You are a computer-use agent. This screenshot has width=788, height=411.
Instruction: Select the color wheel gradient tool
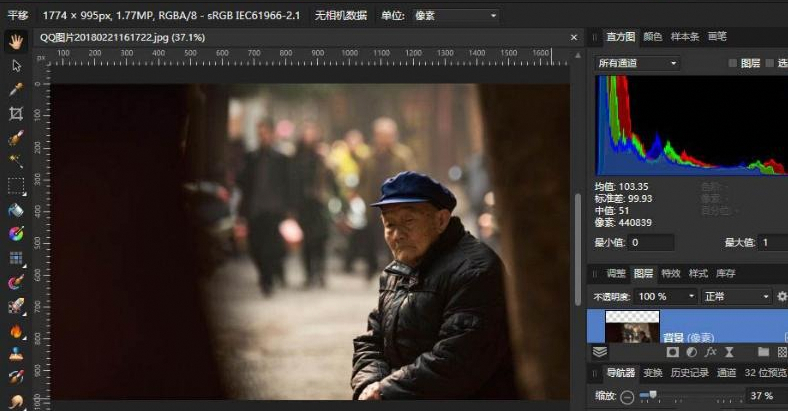[x=16, y=234]
